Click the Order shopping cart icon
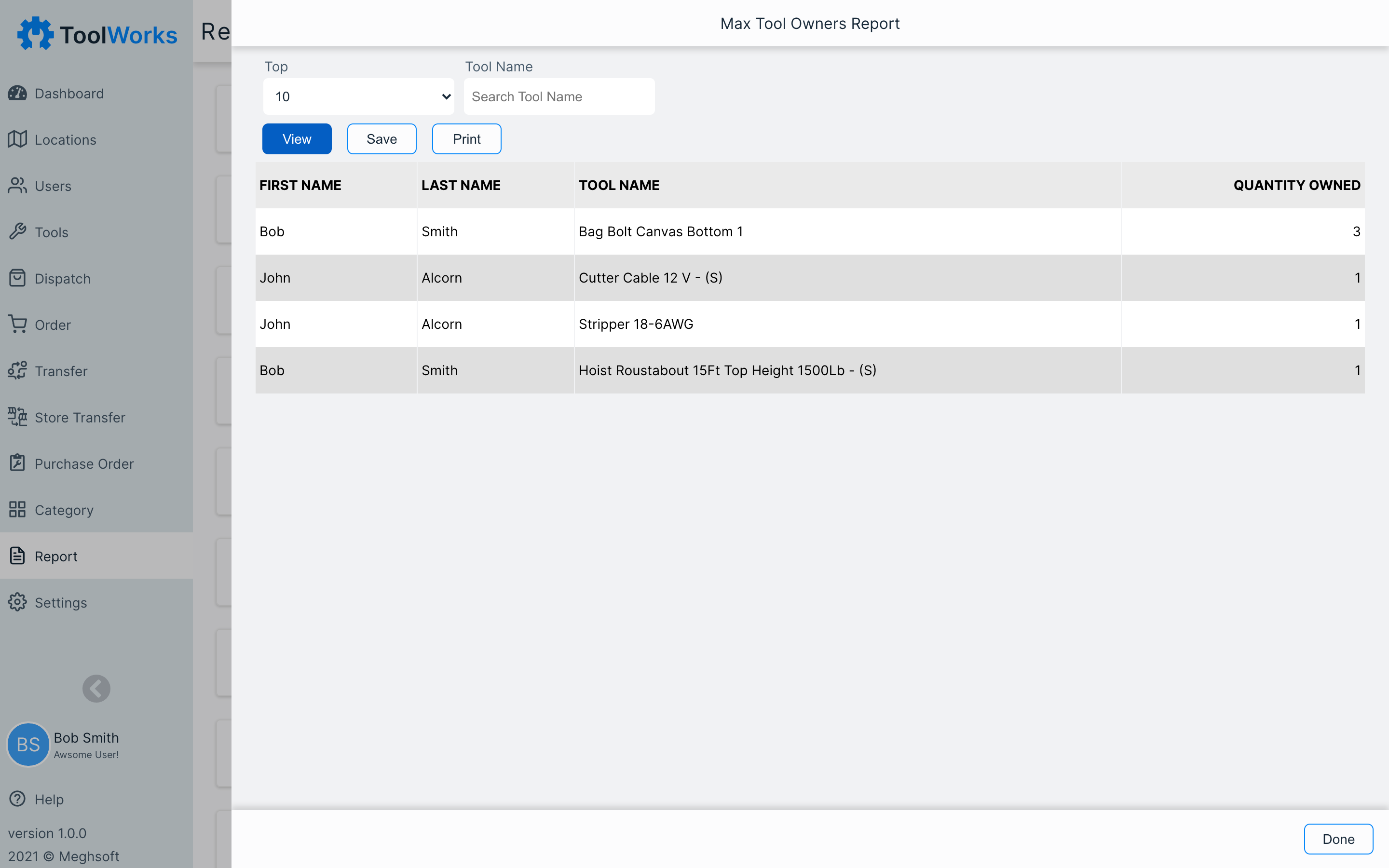 (x=17, y=325)
